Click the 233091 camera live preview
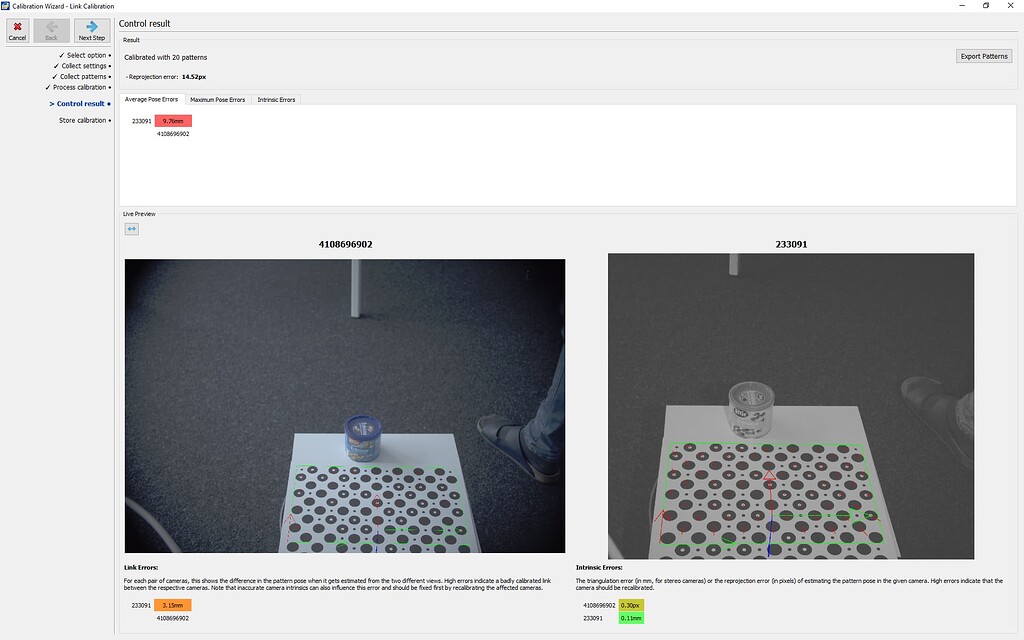Screen dimensions: 1024x640 pyautogui.click(x=790, y=406)
